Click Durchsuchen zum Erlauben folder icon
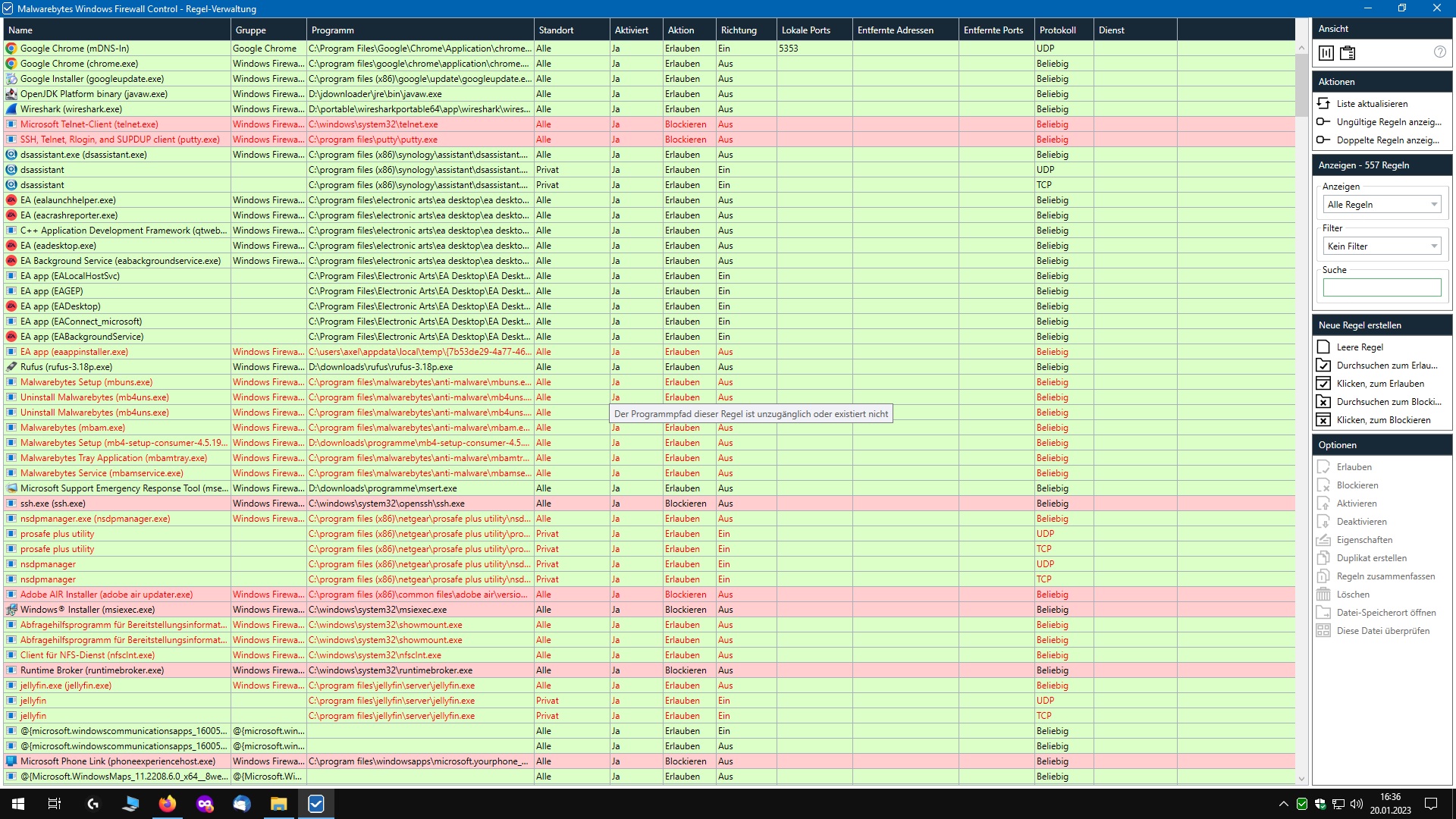 [1323, 365]
